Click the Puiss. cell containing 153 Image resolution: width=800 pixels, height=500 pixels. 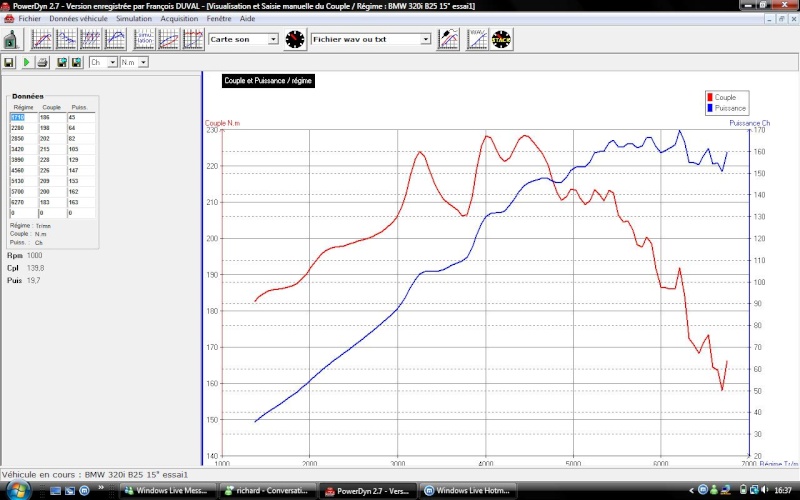pos(81,181)
